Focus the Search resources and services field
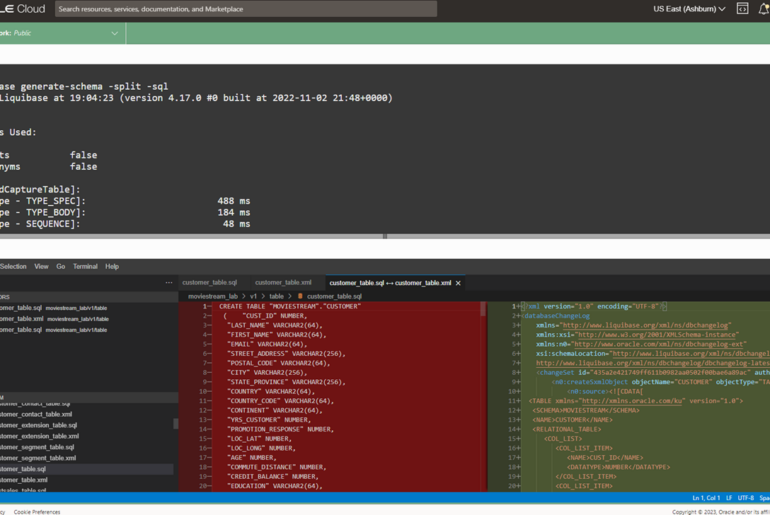The height and width of the screenshot is (515, 770). 246,9
